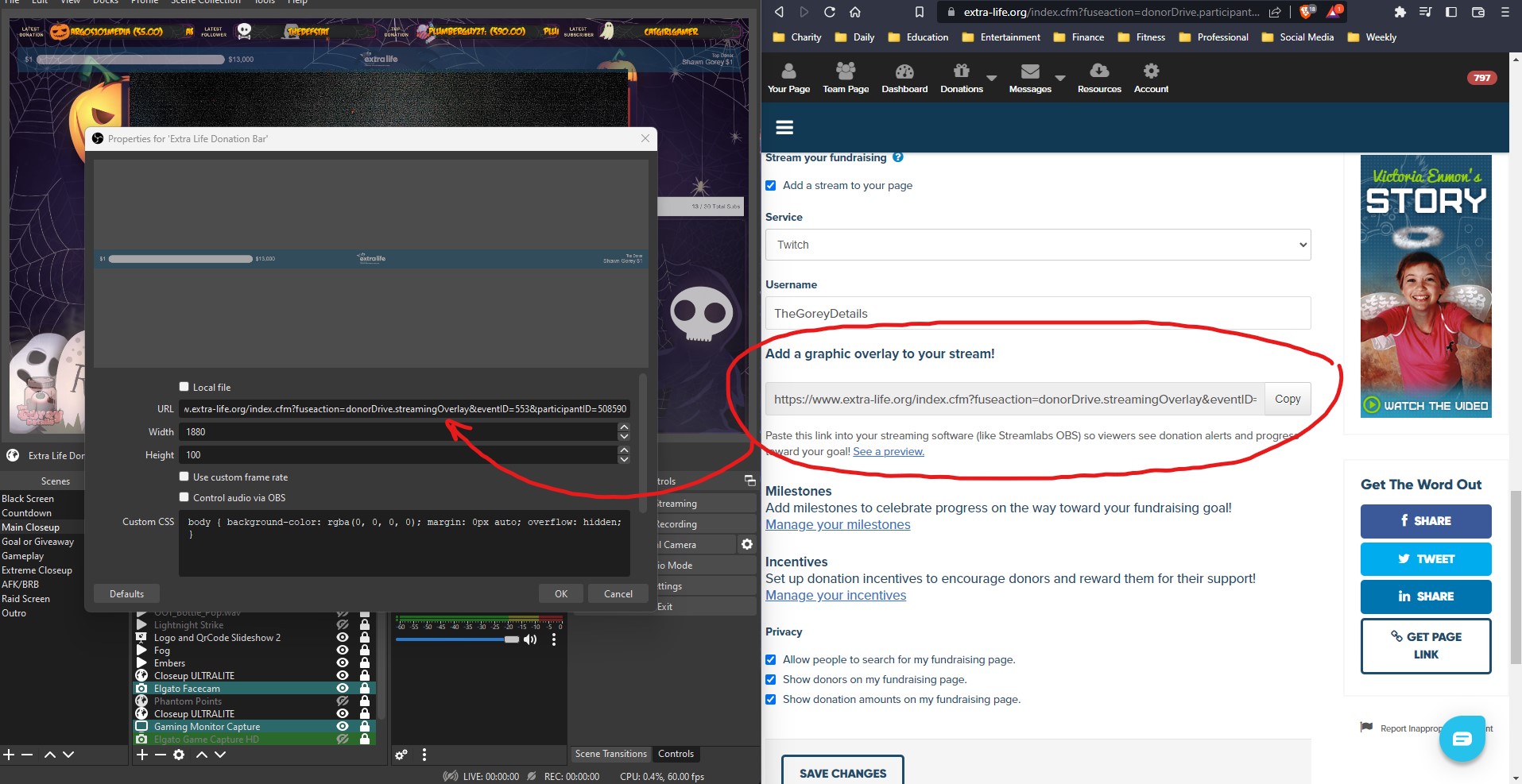Click help icon beside Stream your fundraising
The image size is (1522, 784).
898,157
